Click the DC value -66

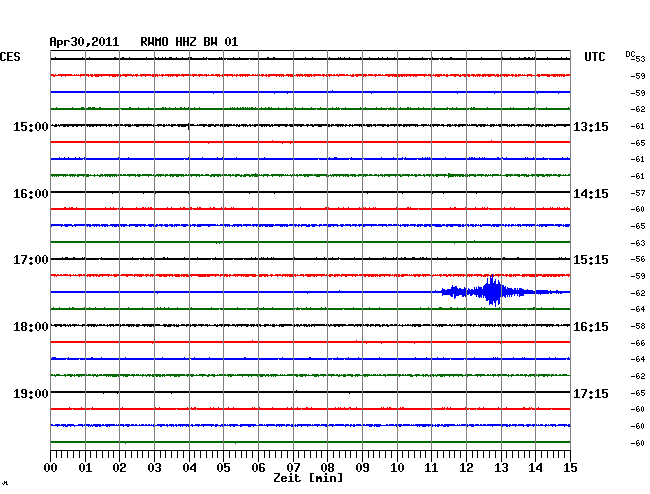[638, 343]
